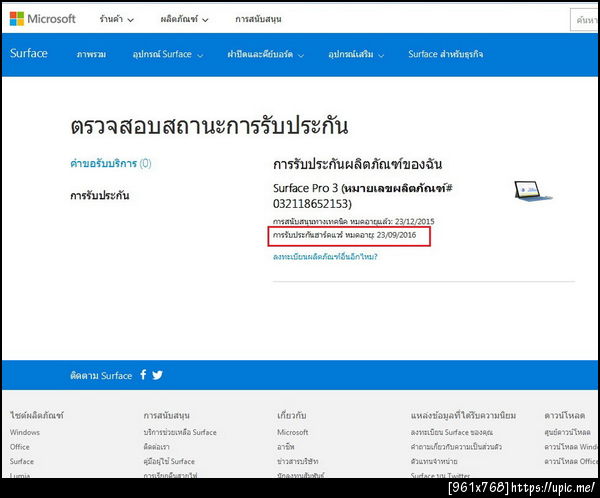Open Surface สำหรับธุรกิจ menu item
Screen dimensions: 600x498
[x=445, y=54]
